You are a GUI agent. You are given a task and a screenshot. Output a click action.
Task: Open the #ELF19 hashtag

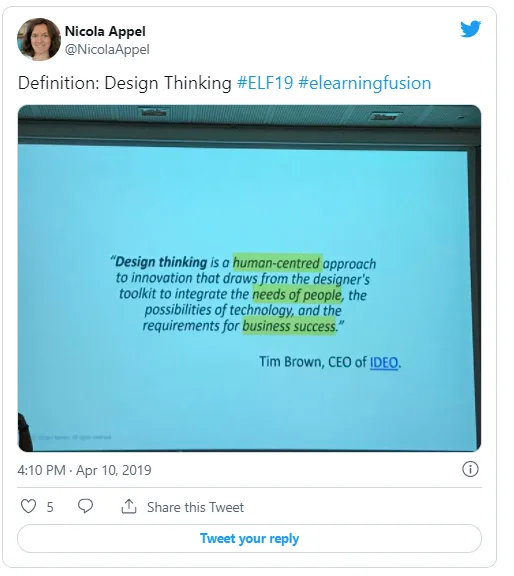pyautogui.click(x=265, y=83)
